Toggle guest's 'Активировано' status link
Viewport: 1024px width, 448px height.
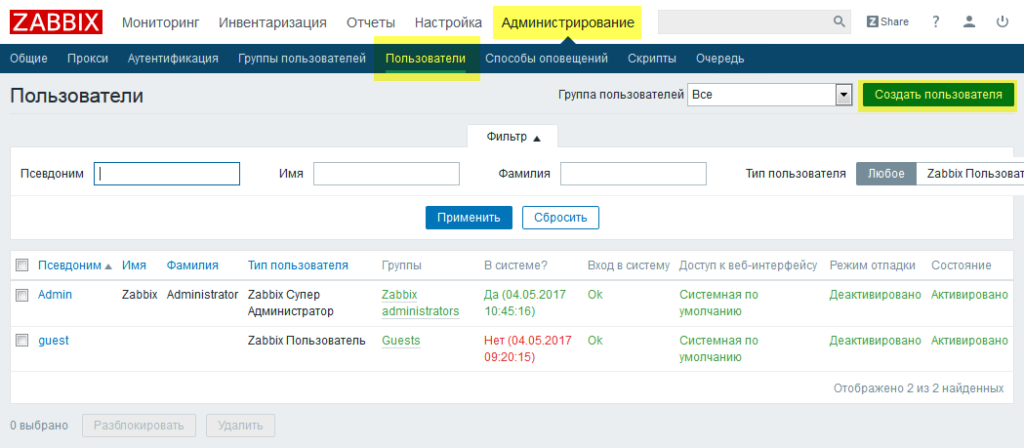click(x=970, y=340)
